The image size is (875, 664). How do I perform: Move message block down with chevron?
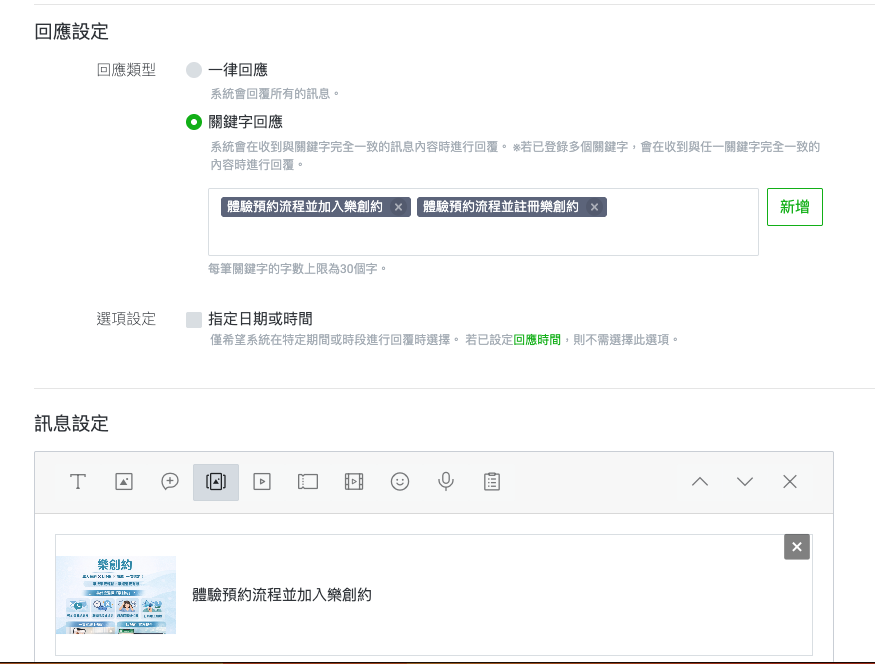coord(745,481)
